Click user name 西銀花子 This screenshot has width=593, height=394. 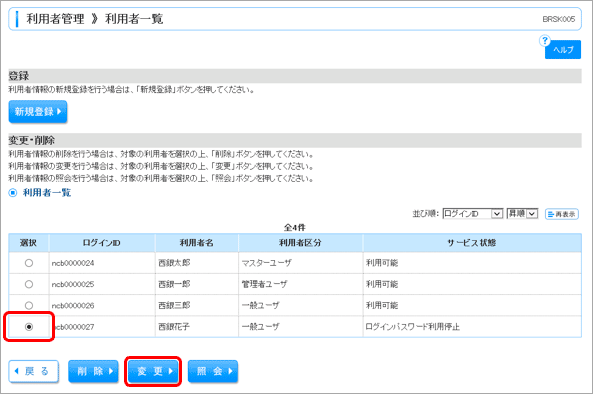click(x=174, y=327)
